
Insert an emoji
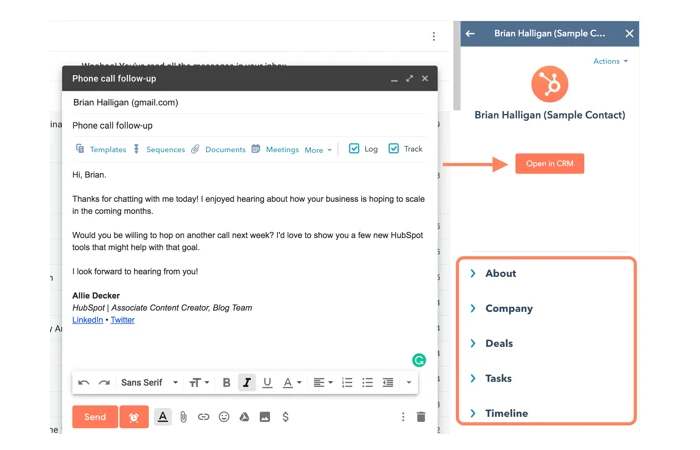[224, 417]
